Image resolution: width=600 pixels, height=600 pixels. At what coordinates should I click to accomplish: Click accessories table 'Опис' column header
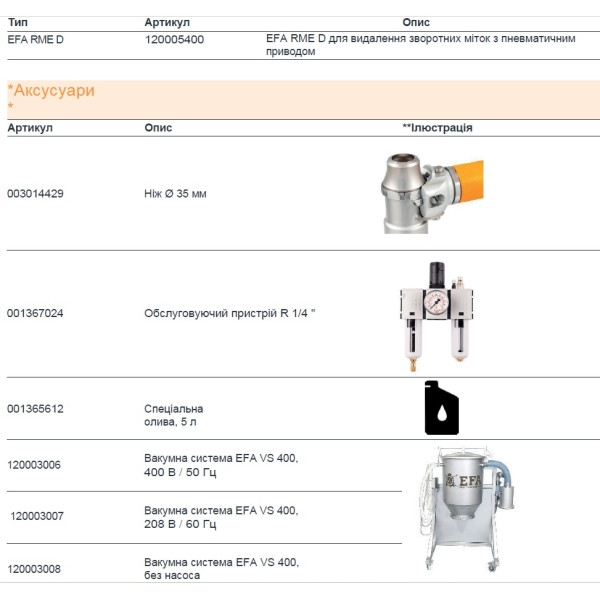[x=158, y=128]
